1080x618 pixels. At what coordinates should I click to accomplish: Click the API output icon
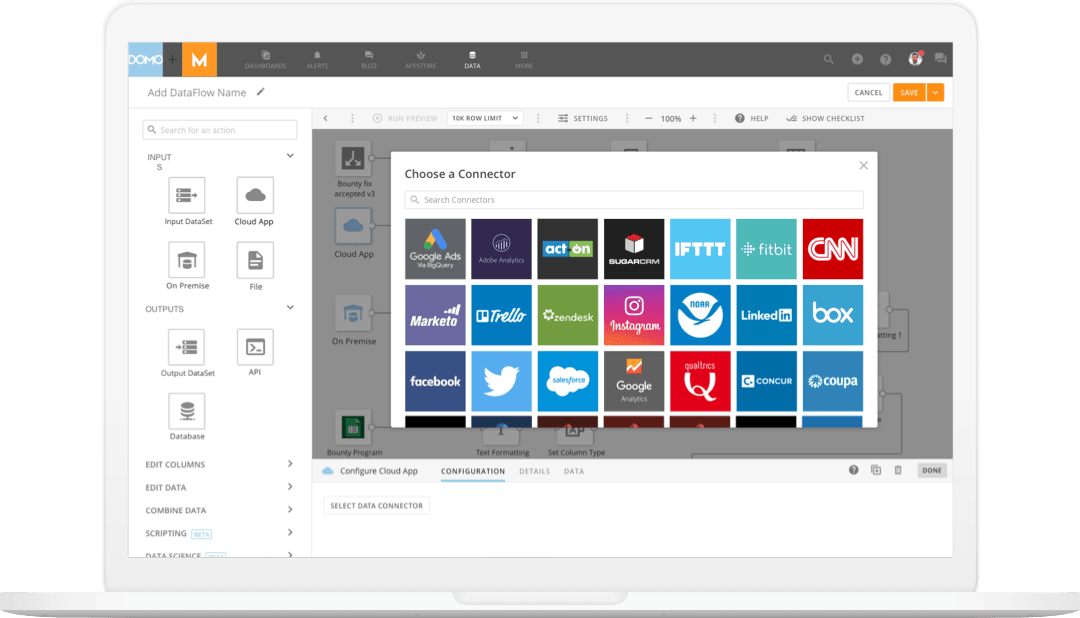point(255,347)
